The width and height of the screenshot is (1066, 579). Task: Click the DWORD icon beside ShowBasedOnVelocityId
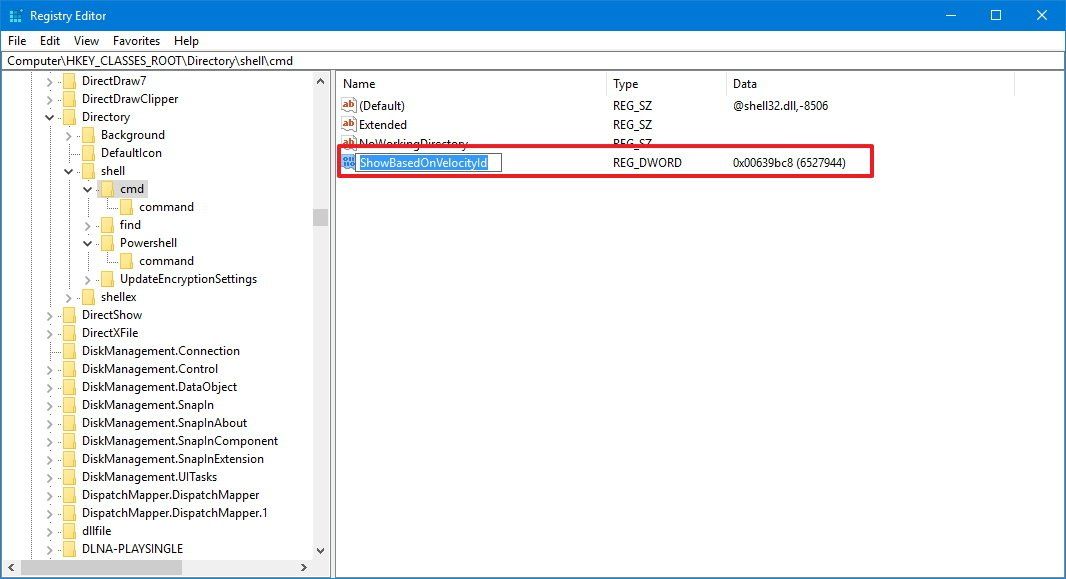coord(347,162)
